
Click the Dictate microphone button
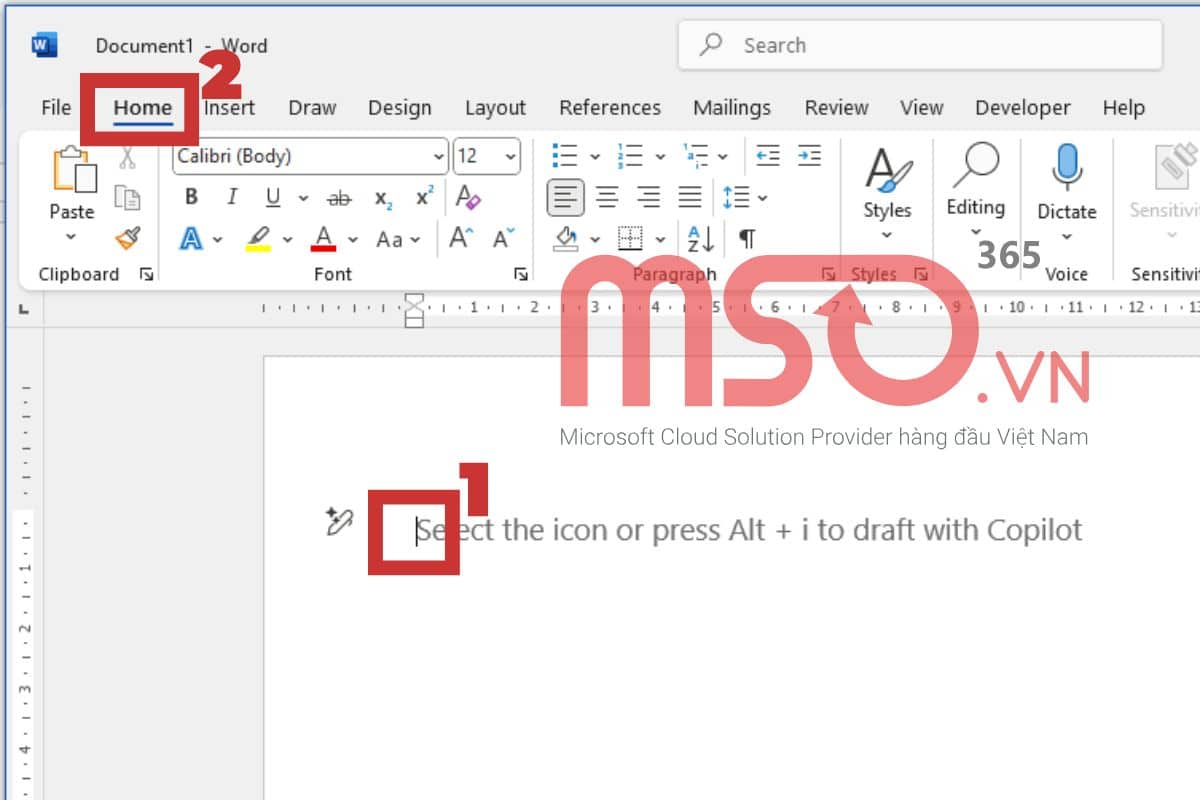[x=1067, y=195]
